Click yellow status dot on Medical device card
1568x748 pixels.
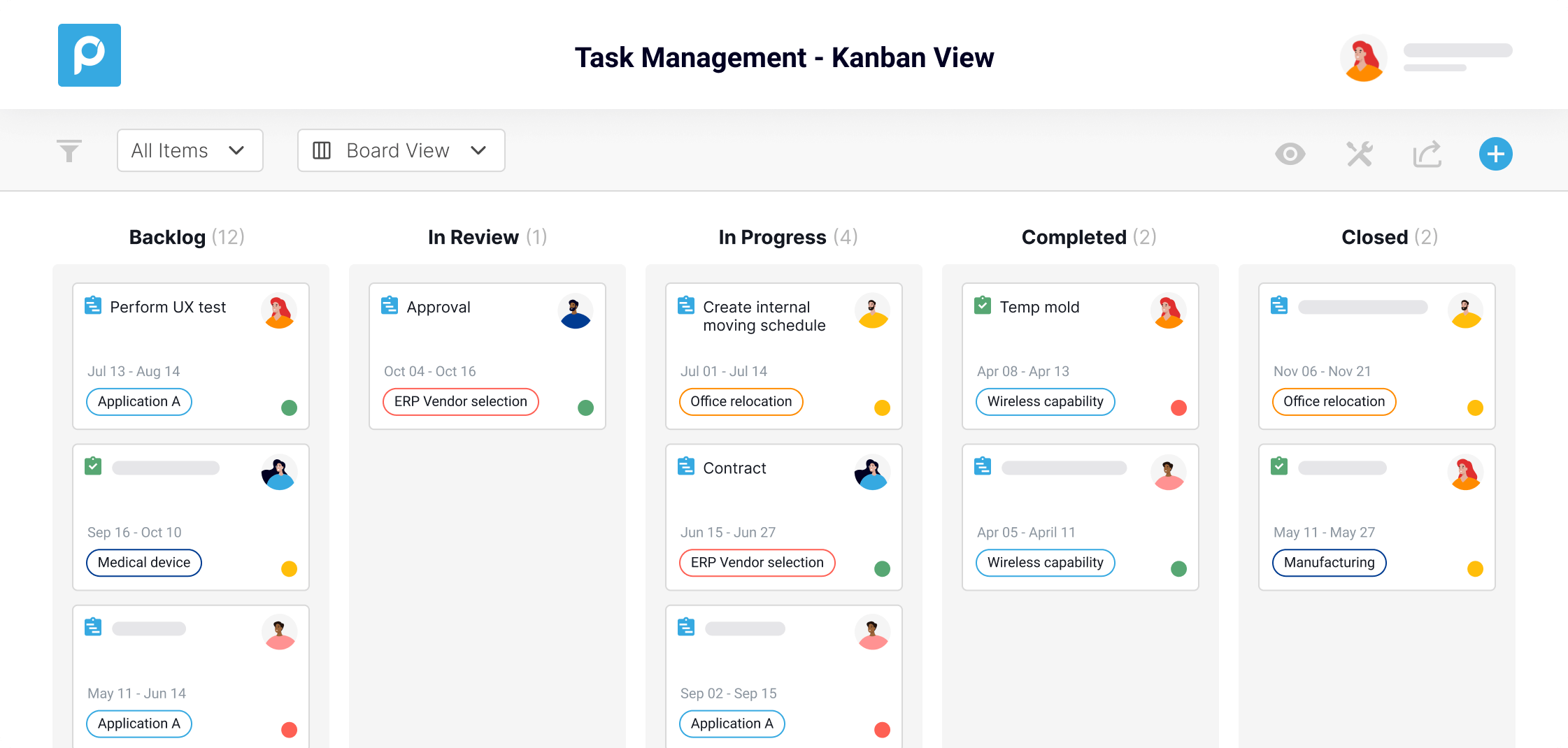tap(289, 568)
